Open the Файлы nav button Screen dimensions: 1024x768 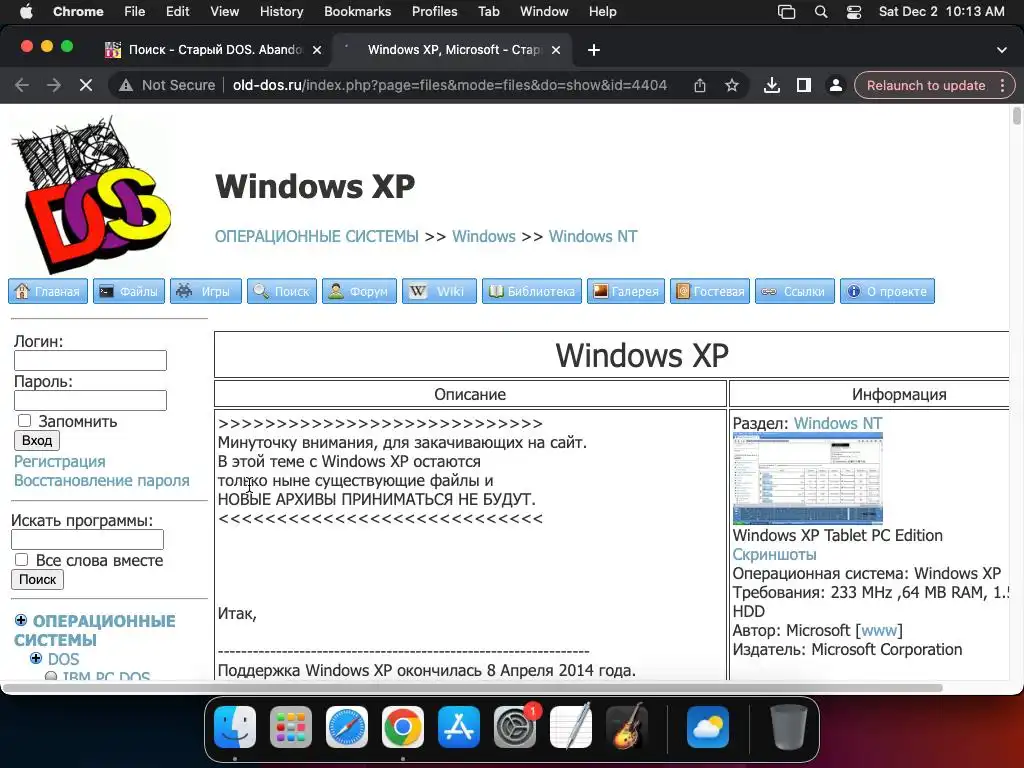coord(129,291)
